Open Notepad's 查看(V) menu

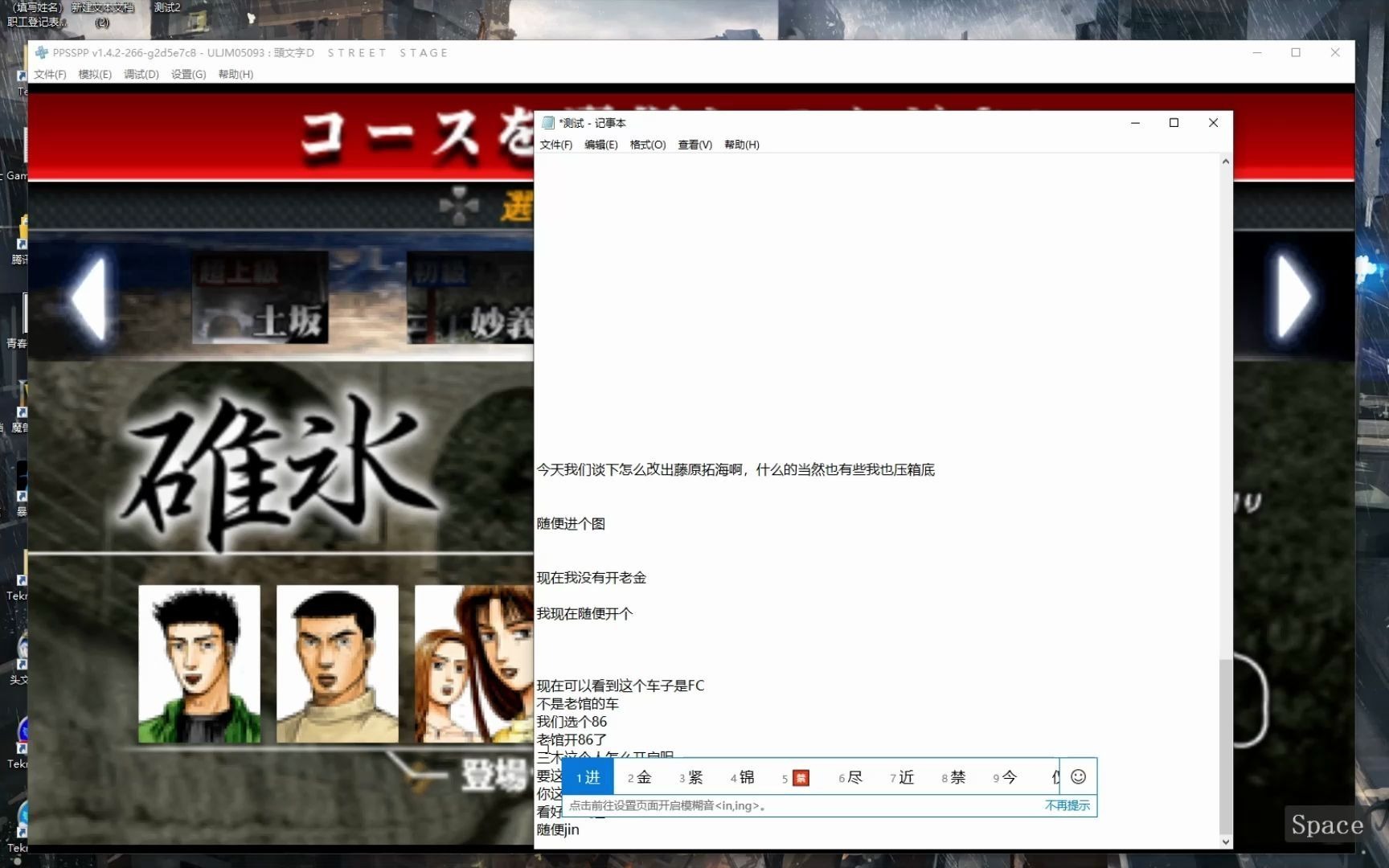click(x=693, y=145)
